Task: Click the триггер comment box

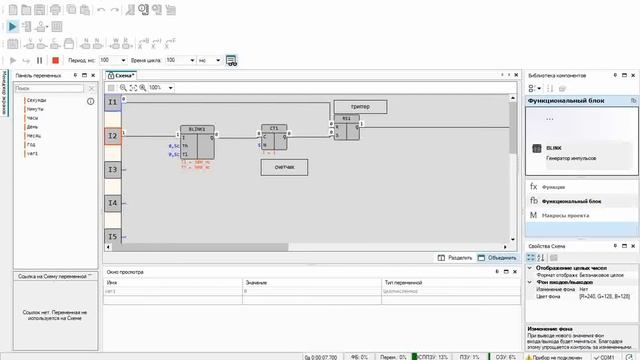Action: click(x=360, y=107)
